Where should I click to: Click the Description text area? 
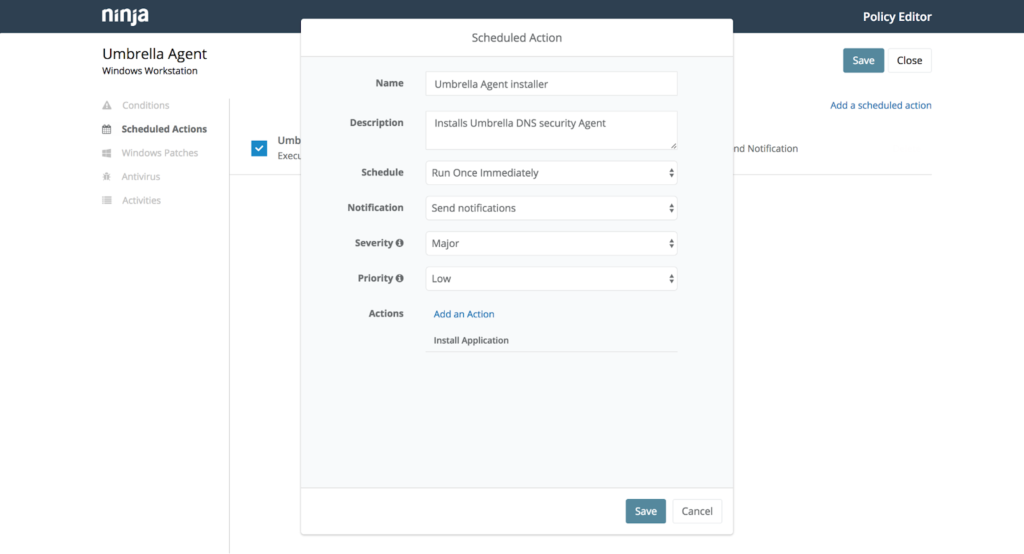pos(551,130)
